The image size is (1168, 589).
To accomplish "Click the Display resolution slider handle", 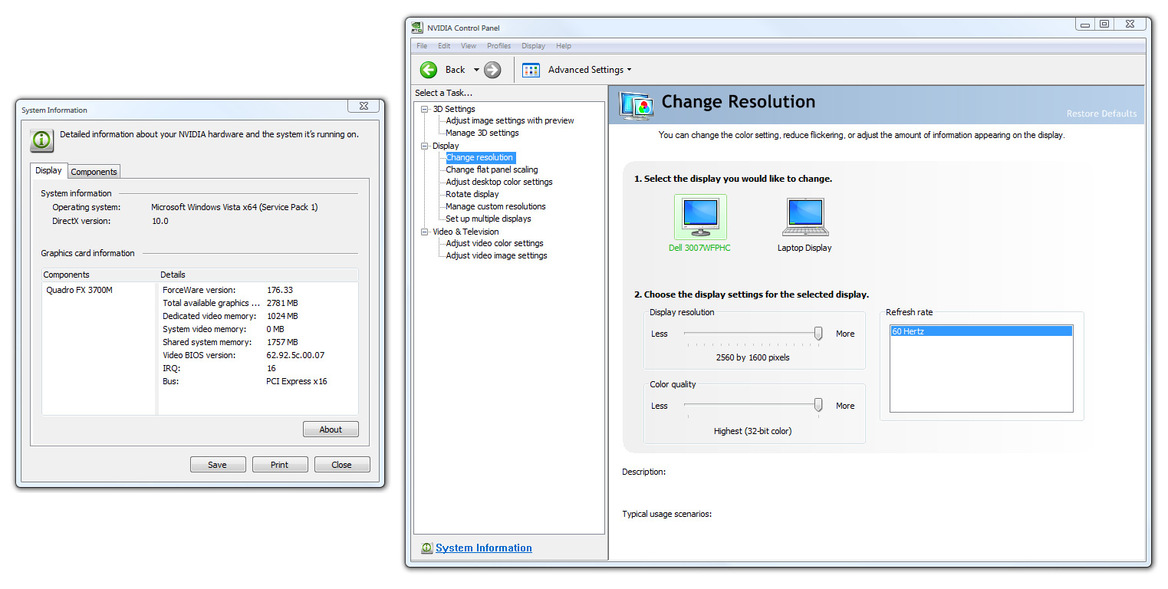I will tap(818, 334).
